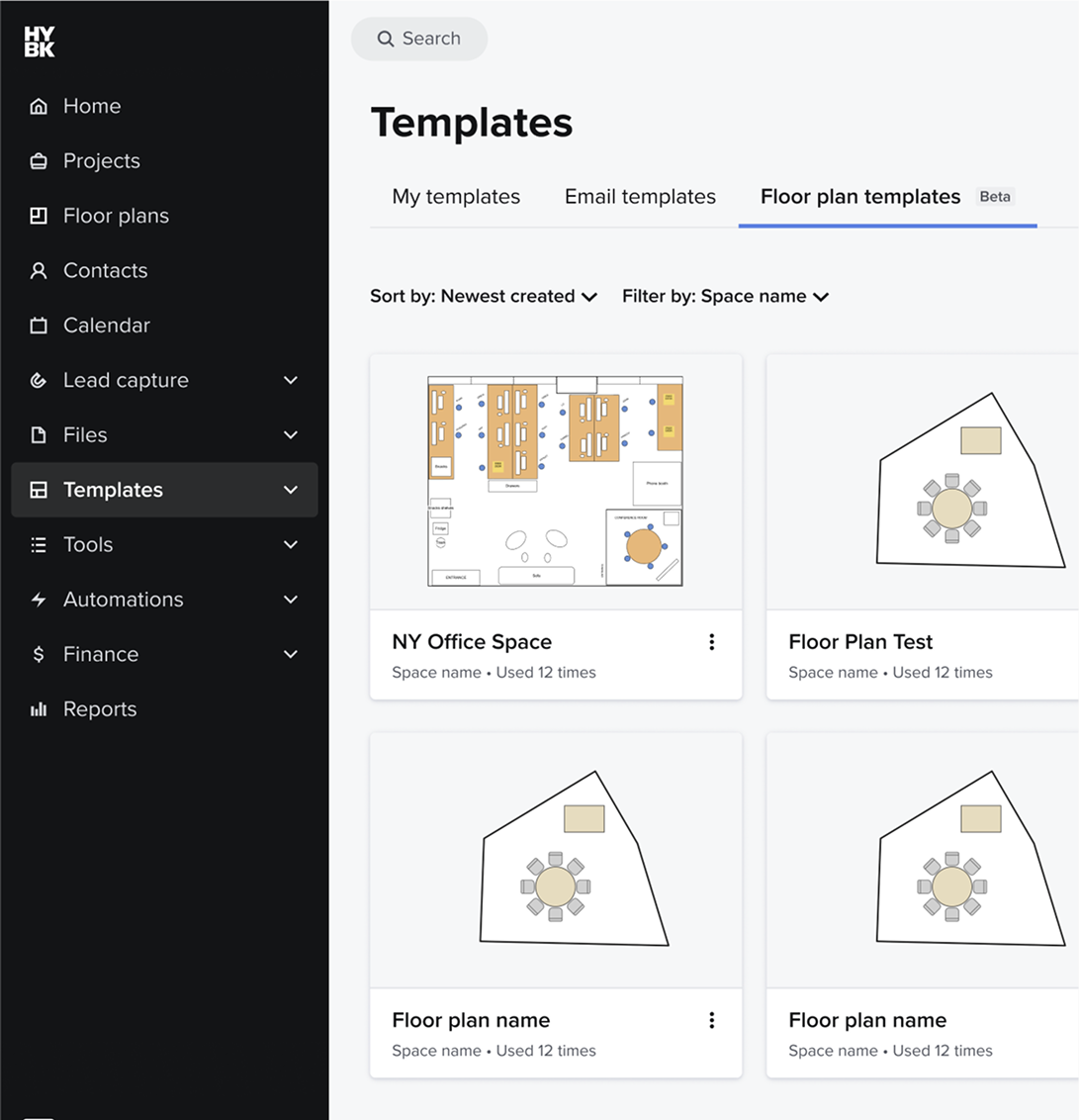
Task: Click the Lead capture icon
Action: click(39, 380)
